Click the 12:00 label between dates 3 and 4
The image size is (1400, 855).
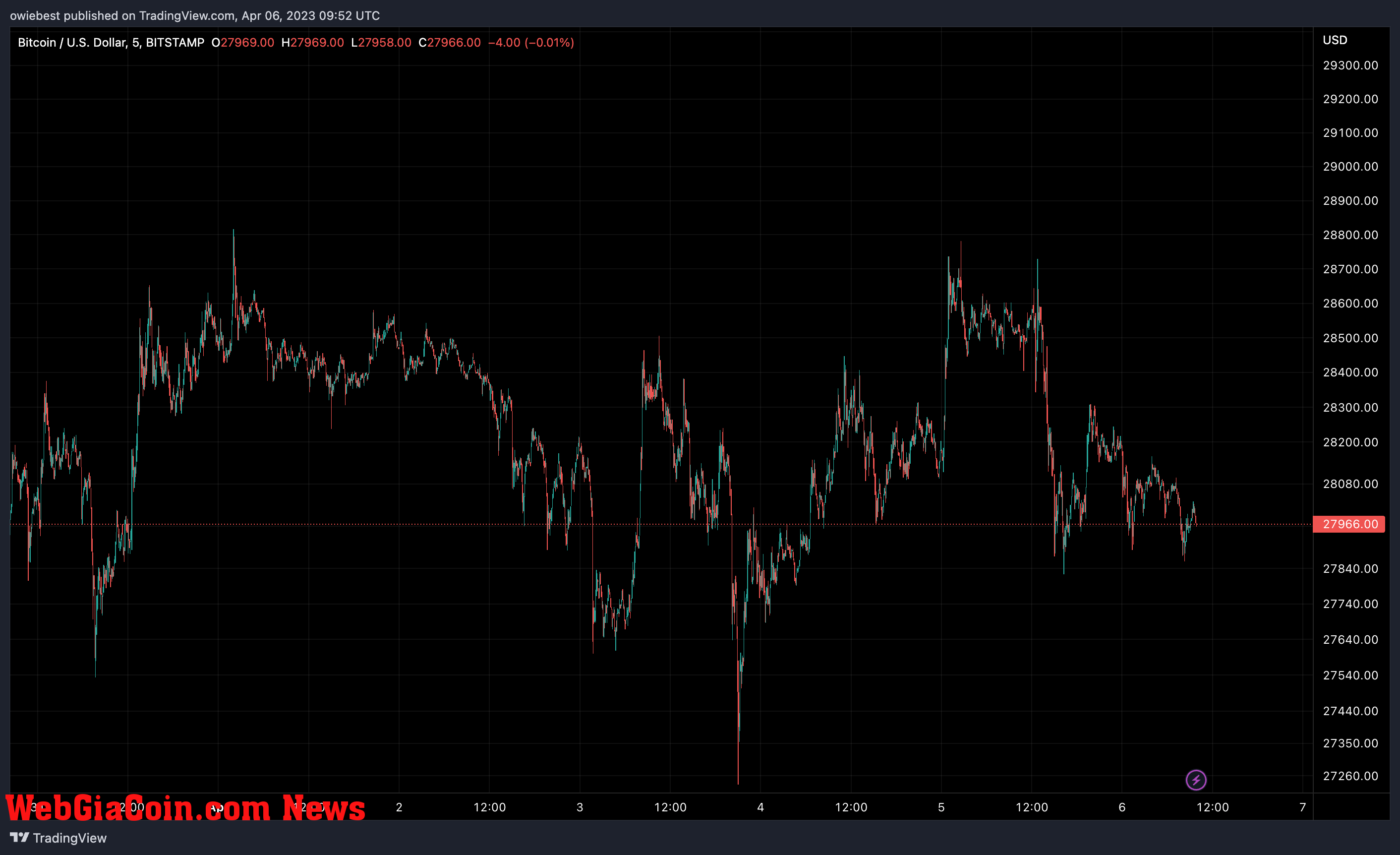[x=670, y=807]
